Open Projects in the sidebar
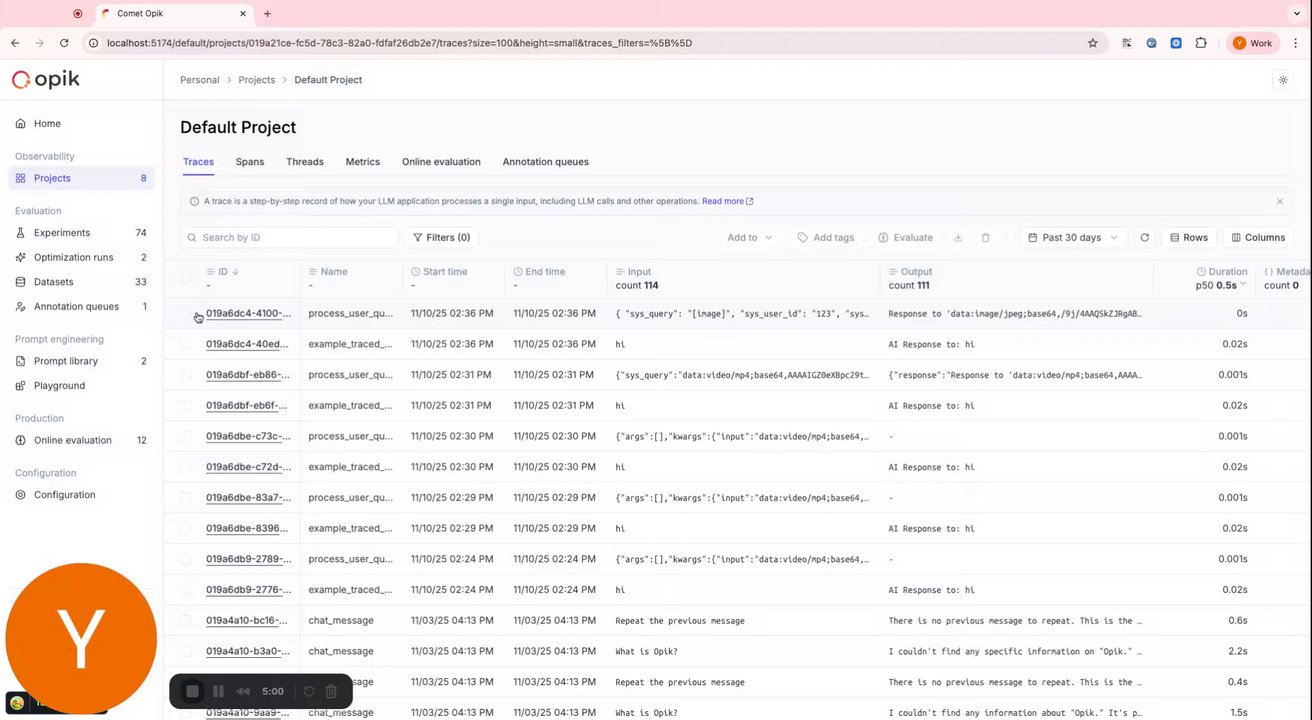Screen dimensions: 1312x720 pyautogui.click(x=81, y=178)
